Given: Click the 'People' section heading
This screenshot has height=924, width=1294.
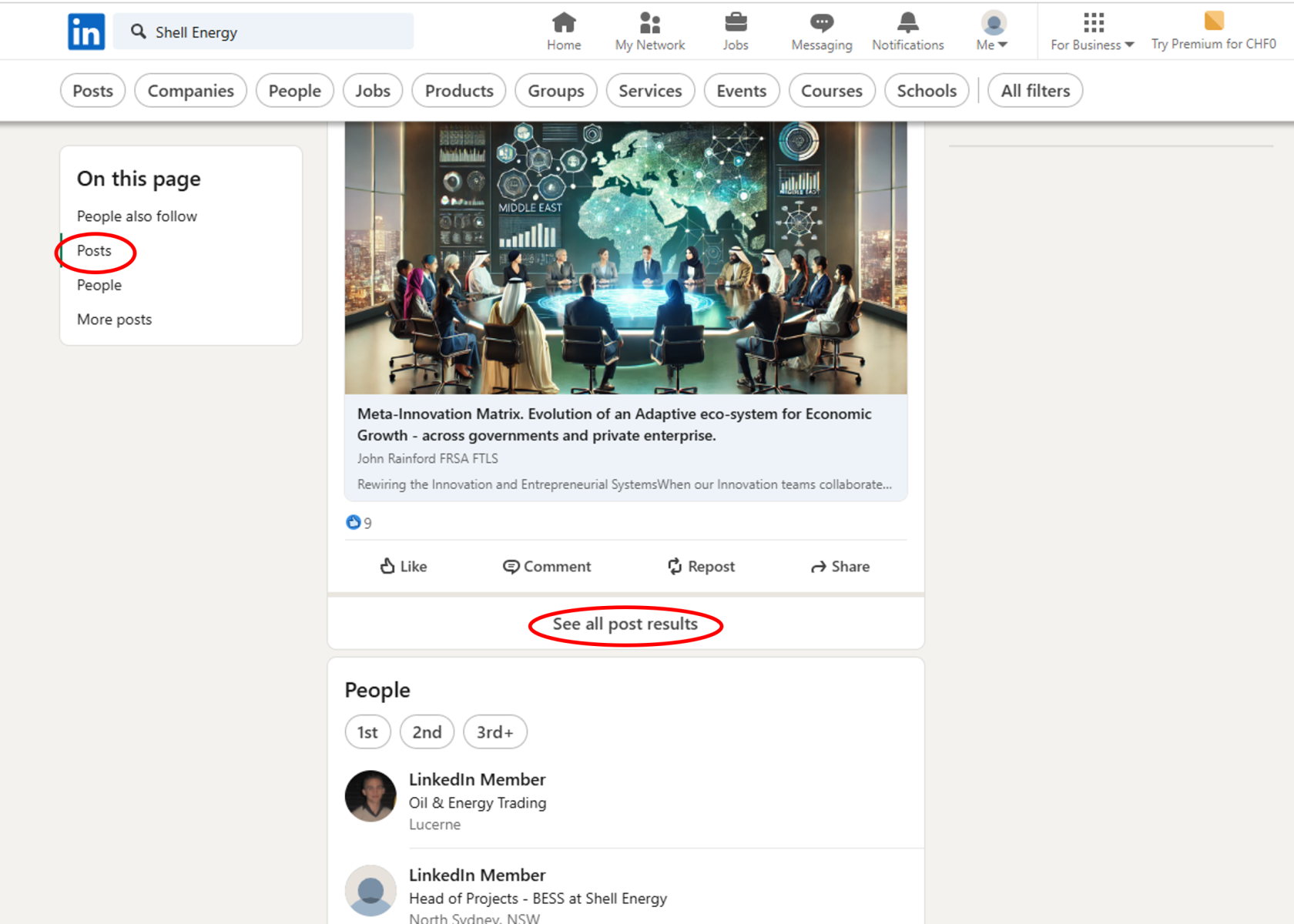Looking at the screenshot, I should click(377, 690).
